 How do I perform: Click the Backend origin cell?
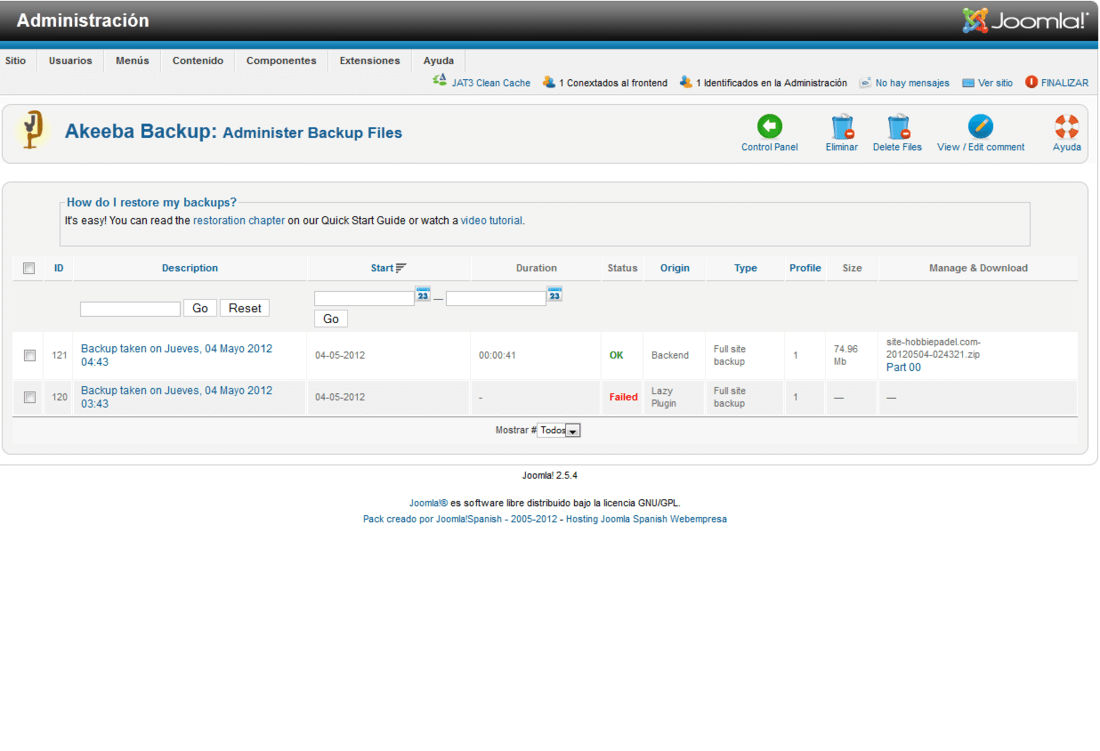(x=670, y=356)
